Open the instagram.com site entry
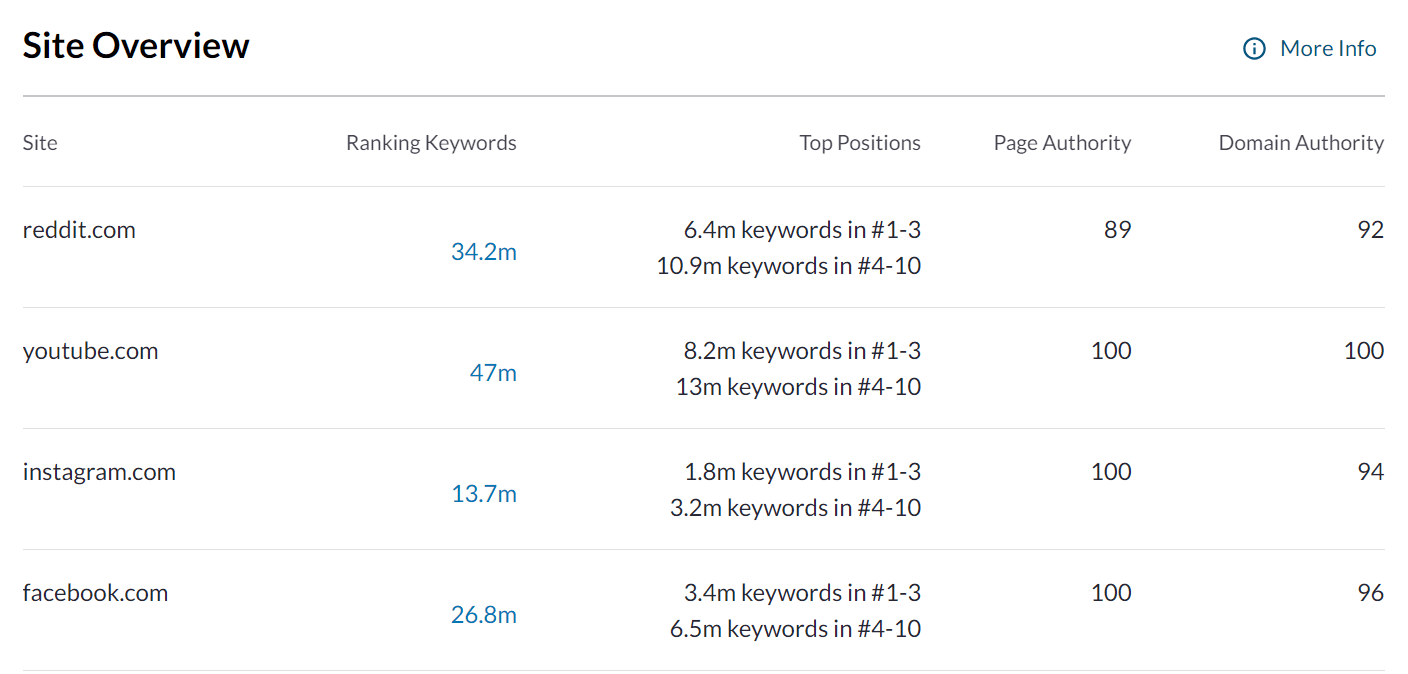The width and height of the screenshot is (1408, 674). pos(99,472)
